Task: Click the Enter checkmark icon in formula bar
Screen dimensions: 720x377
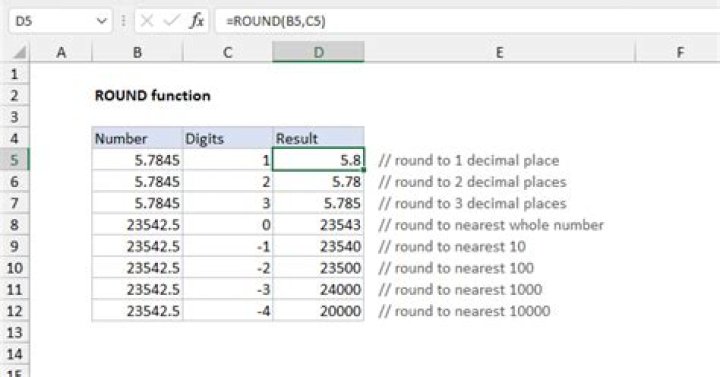Action: [x=172, y=21]
